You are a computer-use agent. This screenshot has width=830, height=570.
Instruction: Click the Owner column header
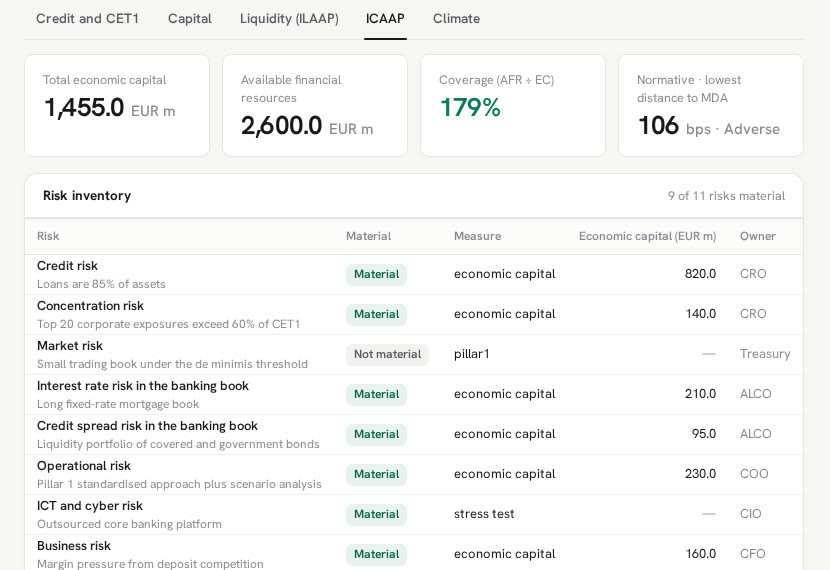pyautogui.click(x=757, y=236)
